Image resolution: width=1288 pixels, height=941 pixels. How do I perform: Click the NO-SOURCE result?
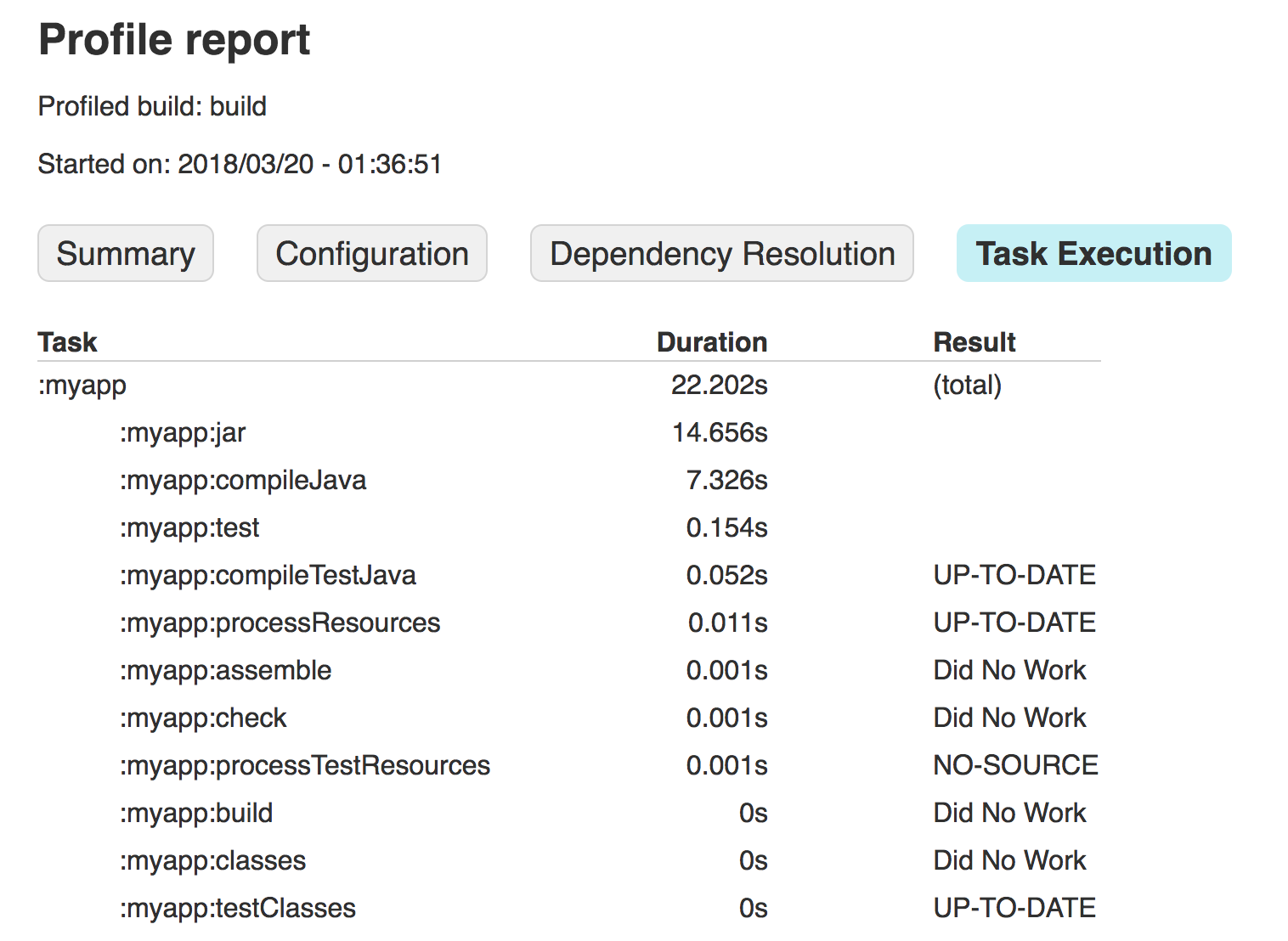point(1016,765)
